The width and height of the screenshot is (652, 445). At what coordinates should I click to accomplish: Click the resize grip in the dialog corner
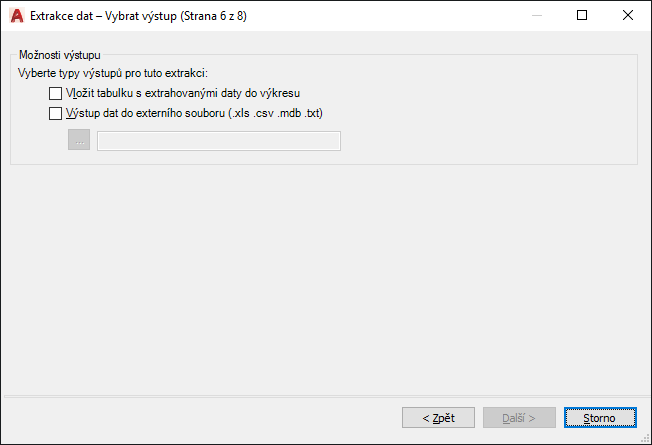[644, 437]
